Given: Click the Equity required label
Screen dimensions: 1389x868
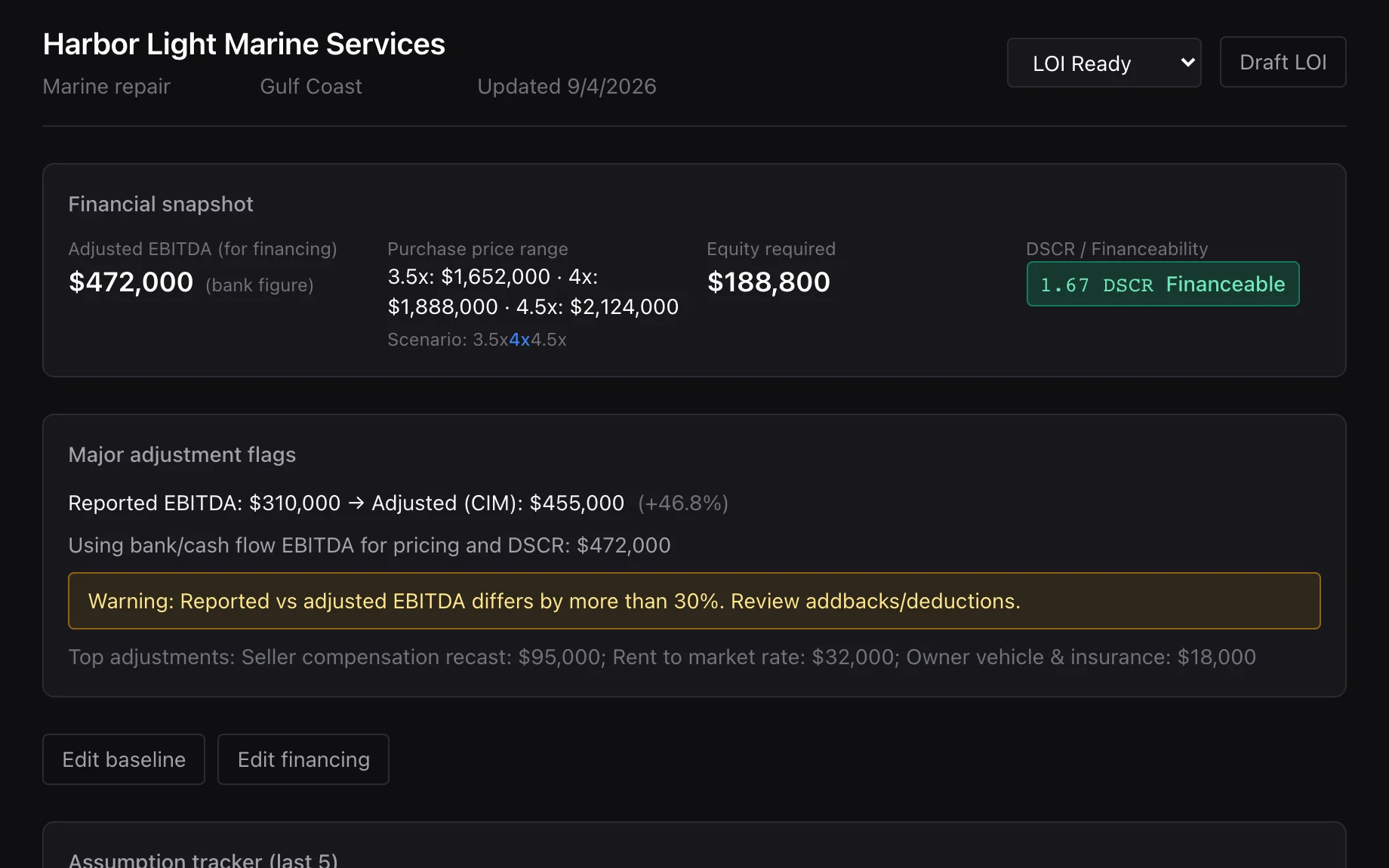Looking at the screenshot, I should (771, 249).
